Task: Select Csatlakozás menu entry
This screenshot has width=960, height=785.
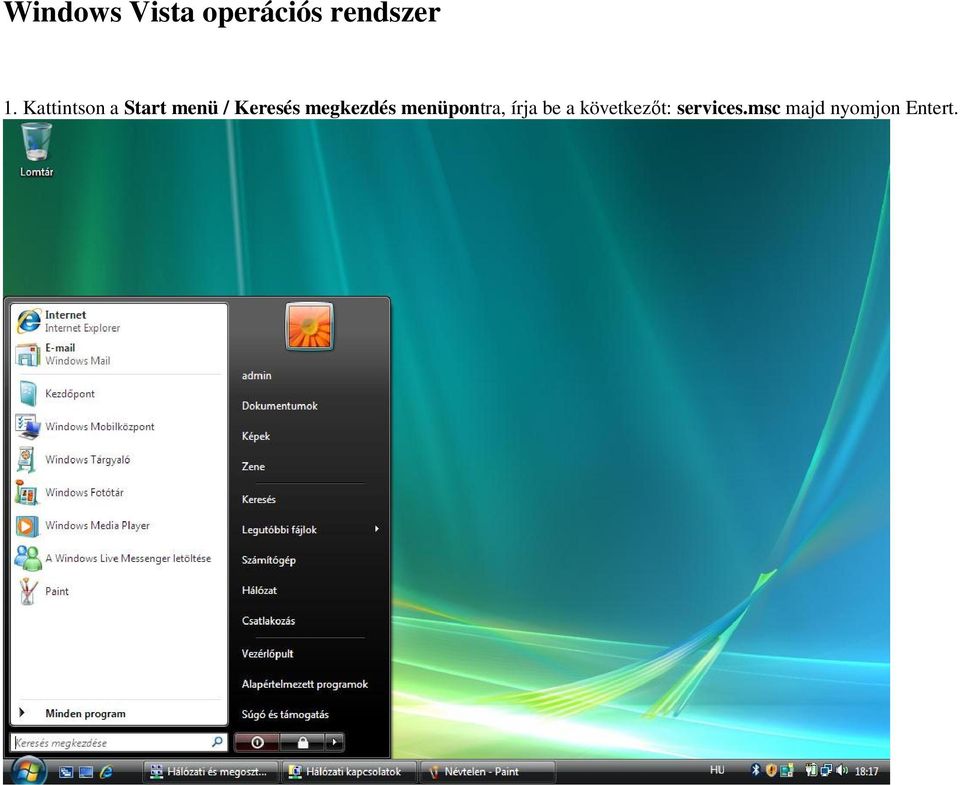Action: [268, 621]
